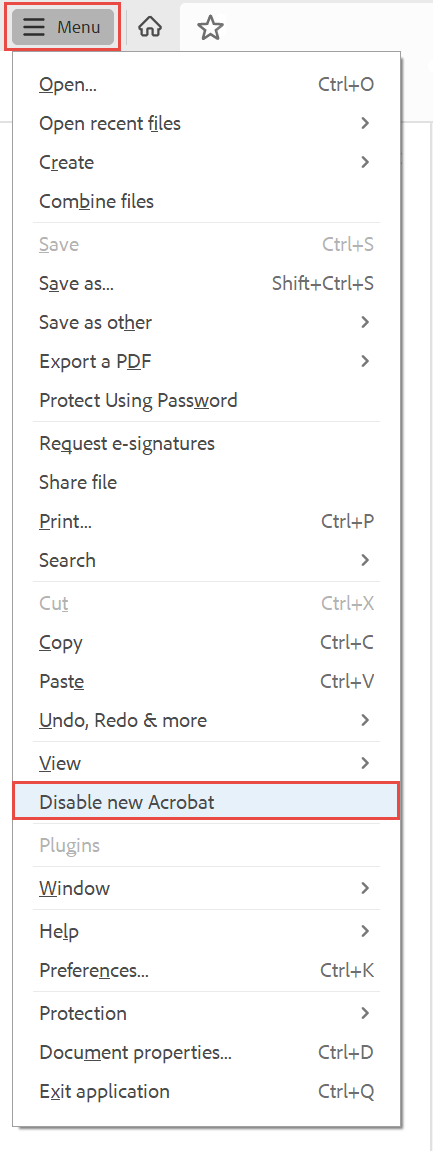Click the hamburger Menu button
This screenshot has height=1151, width=433.
click(62, 27)
